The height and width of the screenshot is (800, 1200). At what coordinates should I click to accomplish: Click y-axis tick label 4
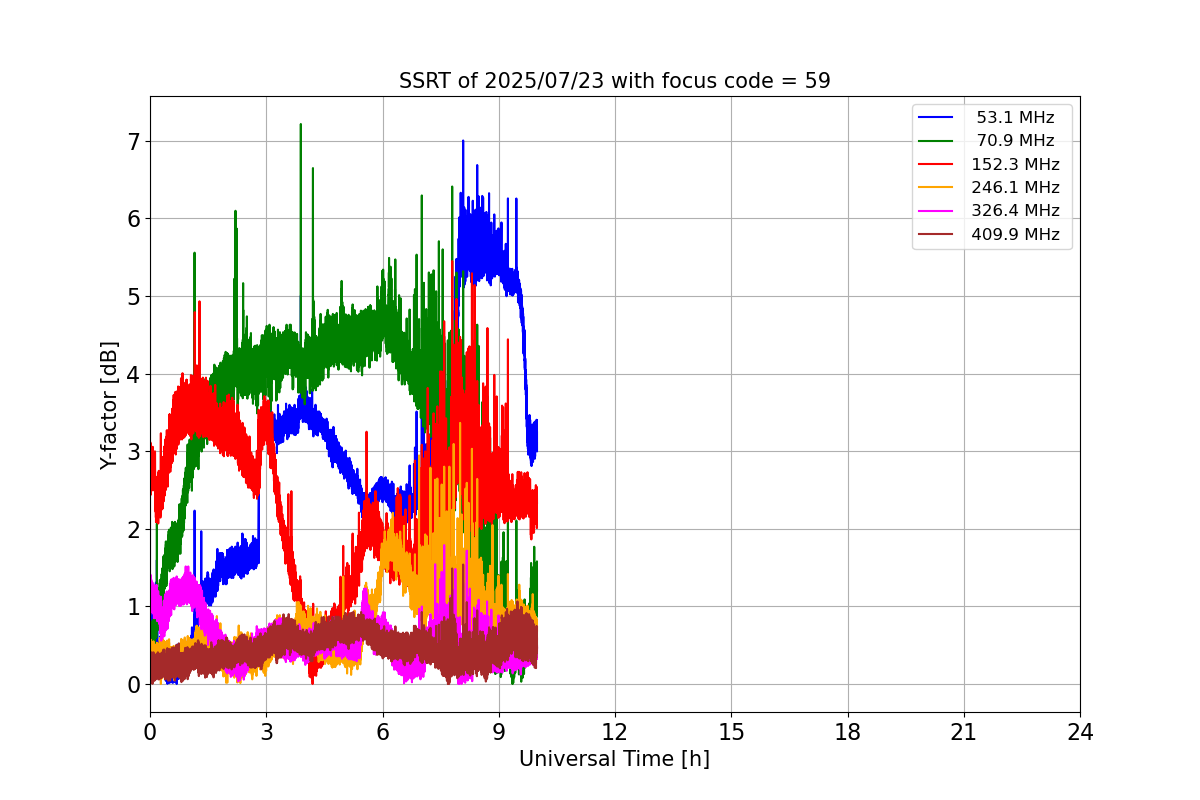coord(133,374)
